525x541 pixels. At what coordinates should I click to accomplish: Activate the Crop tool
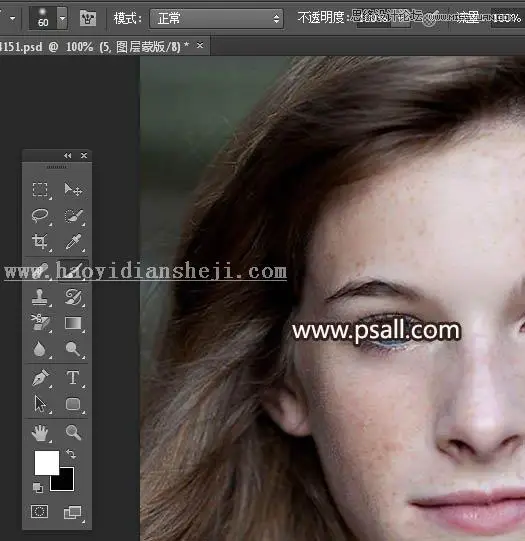pos(40,241)
